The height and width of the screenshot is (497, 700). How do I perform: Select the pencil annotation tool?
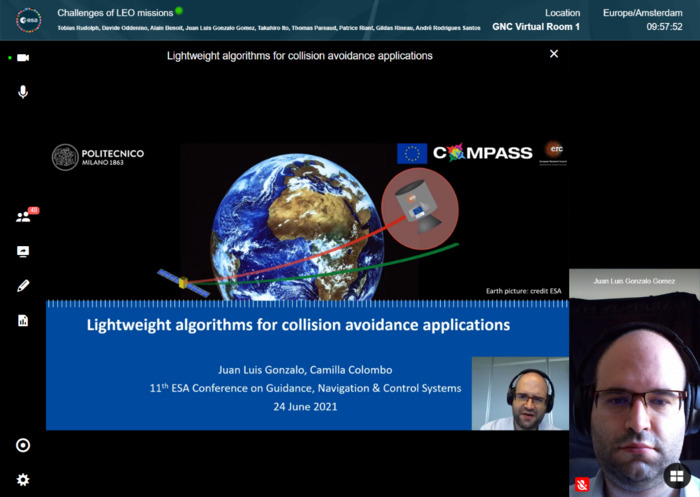(x=22, y=286)
